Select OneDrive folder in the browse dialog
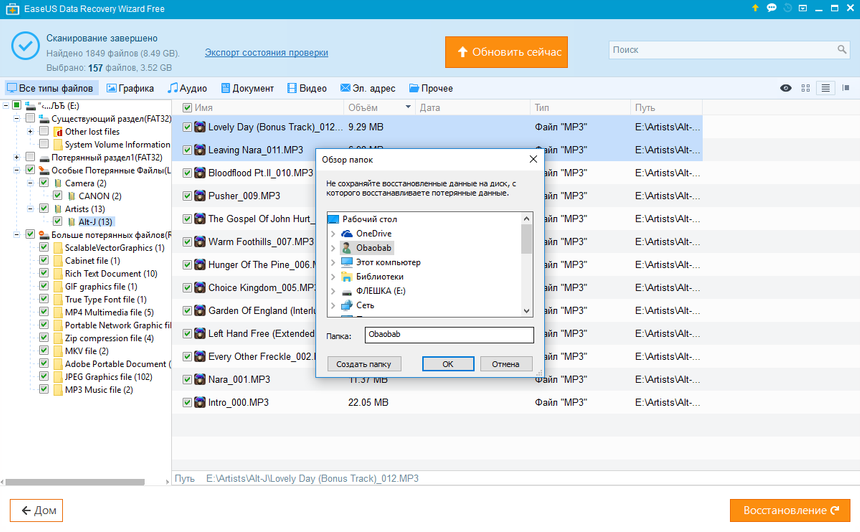This screenshot has width=860, height=532. (x=375, y=233)
